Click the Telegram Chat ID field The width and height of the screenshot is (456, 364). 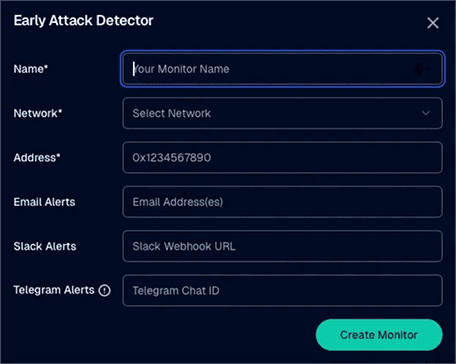(x=282, y=290)
